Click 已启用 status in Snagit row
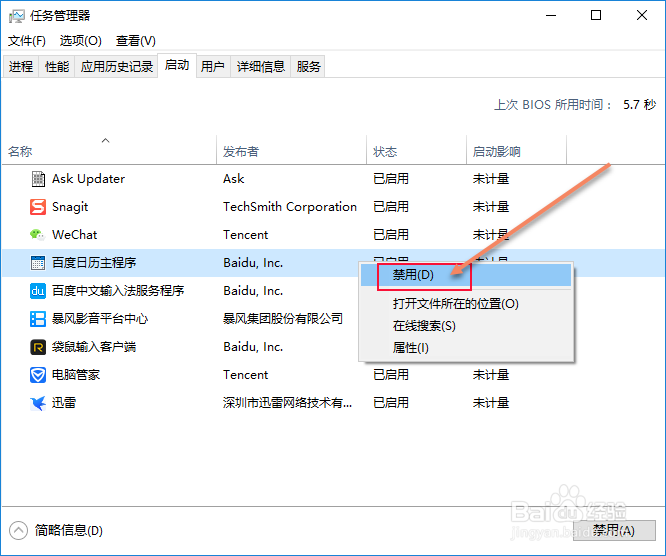The height and width of the screenshot is (556, 666). [391, 207]
